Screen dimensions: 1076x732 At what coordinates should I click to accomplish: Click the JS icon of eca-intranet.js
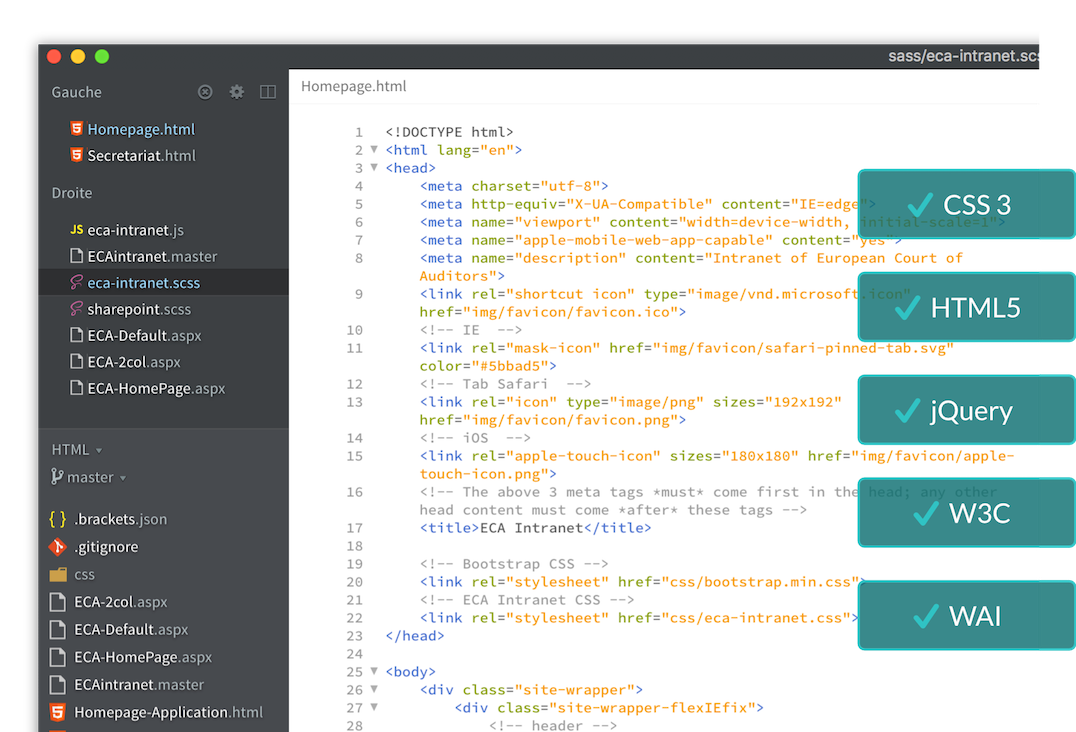pyautogui.click(x=76, y=229)
